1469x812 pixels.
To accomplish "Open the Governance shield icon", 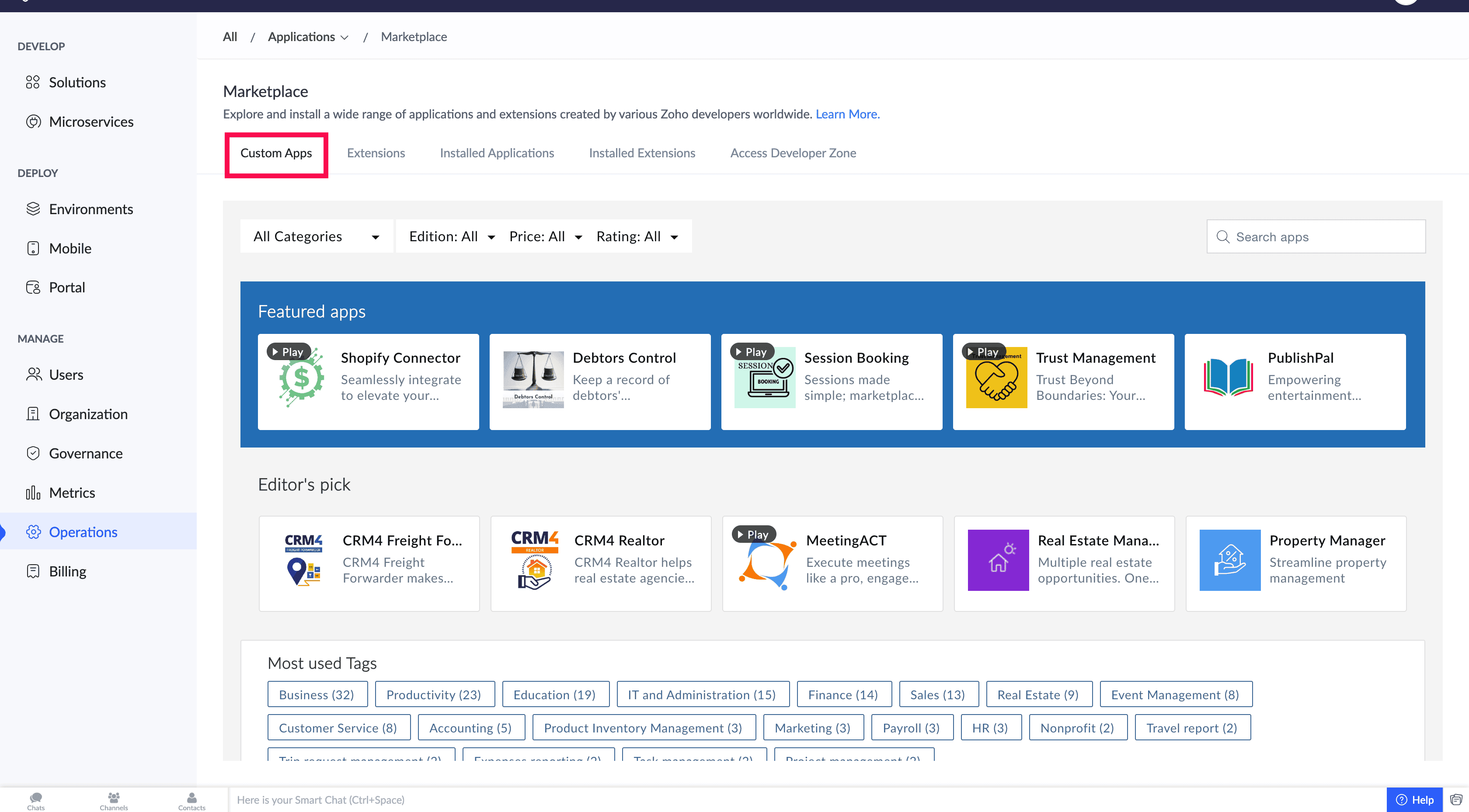I will tap(33, 453).
